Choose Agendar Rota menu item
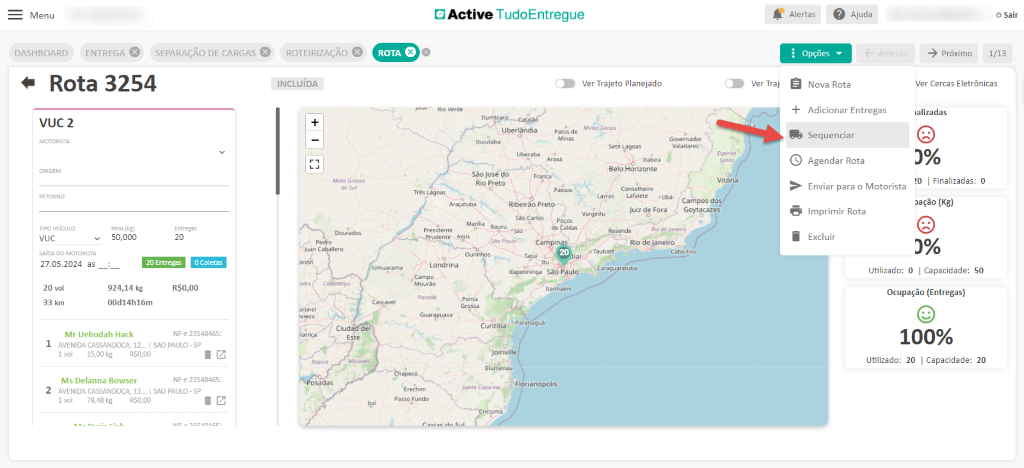 click(x=848, y=161)
